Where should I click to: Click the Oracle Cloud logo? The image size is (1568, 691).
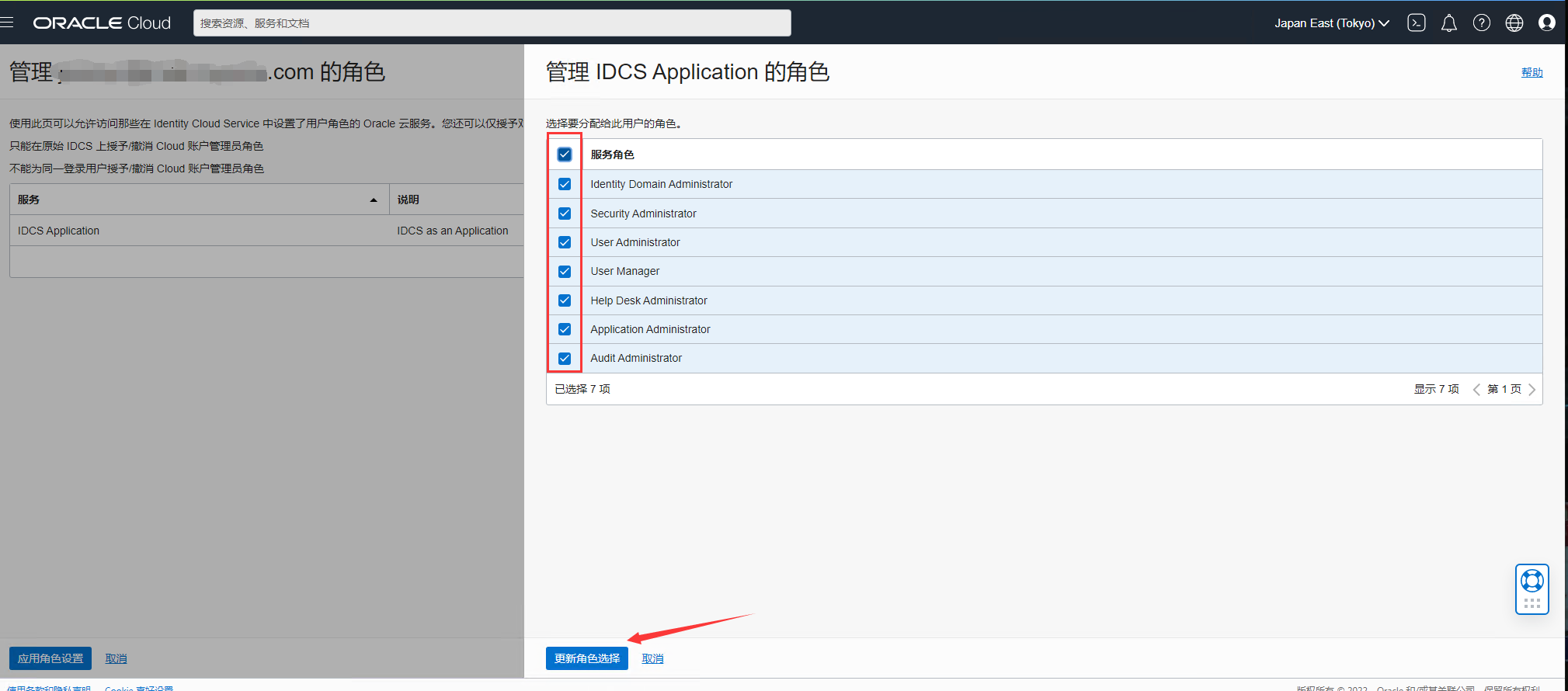(102, 23)
